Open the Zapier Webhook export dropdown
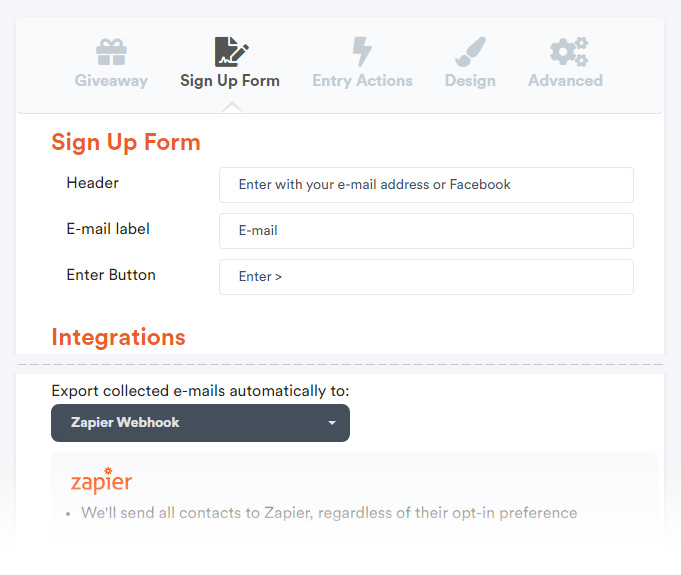The image size is (681, 575). pos(200,423)
